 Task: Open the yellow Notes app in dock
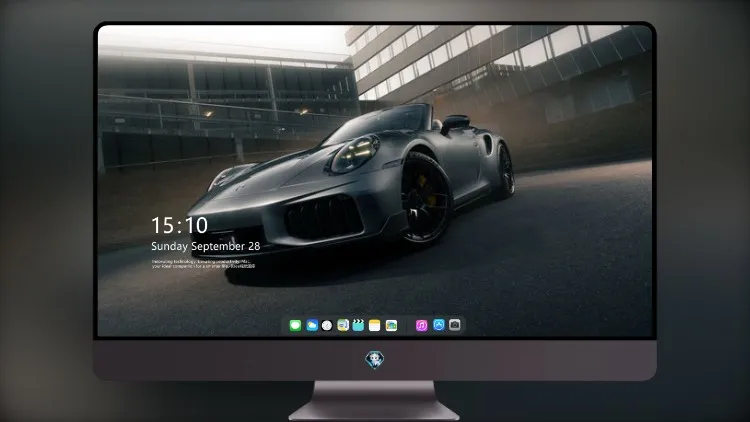[375, 325]
